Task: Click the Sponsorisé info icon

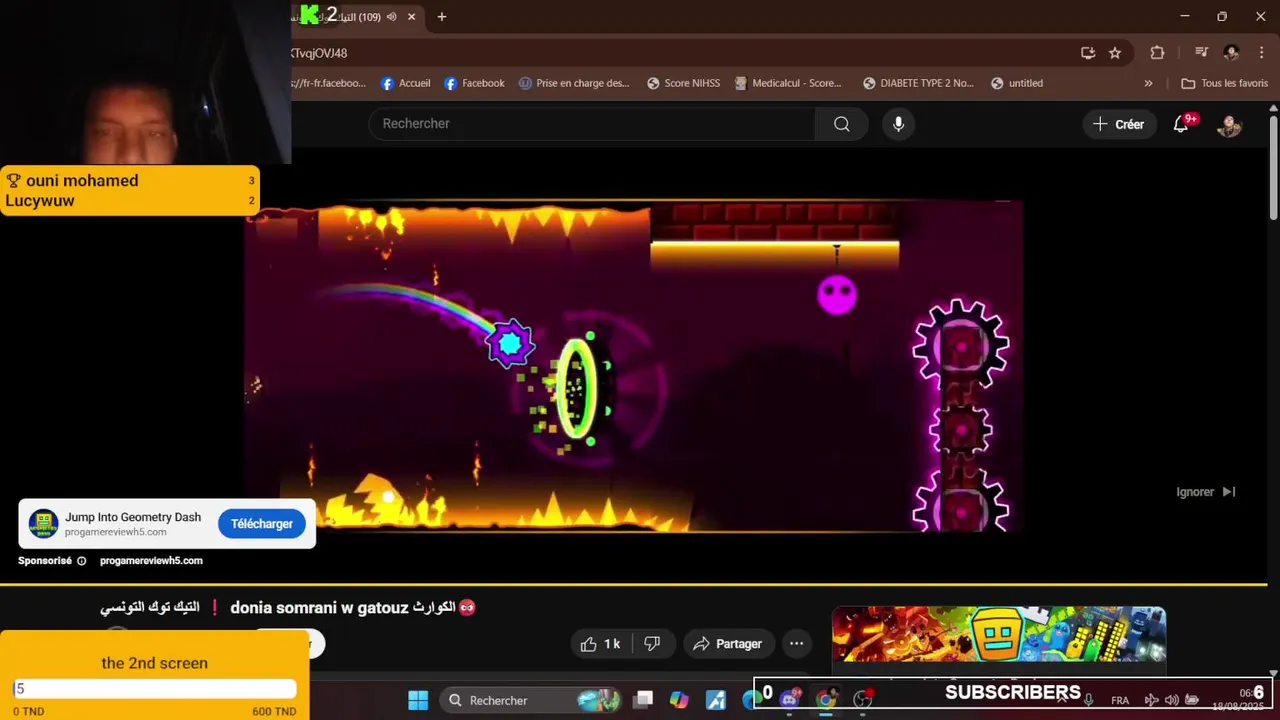Action: pos(82,561)
